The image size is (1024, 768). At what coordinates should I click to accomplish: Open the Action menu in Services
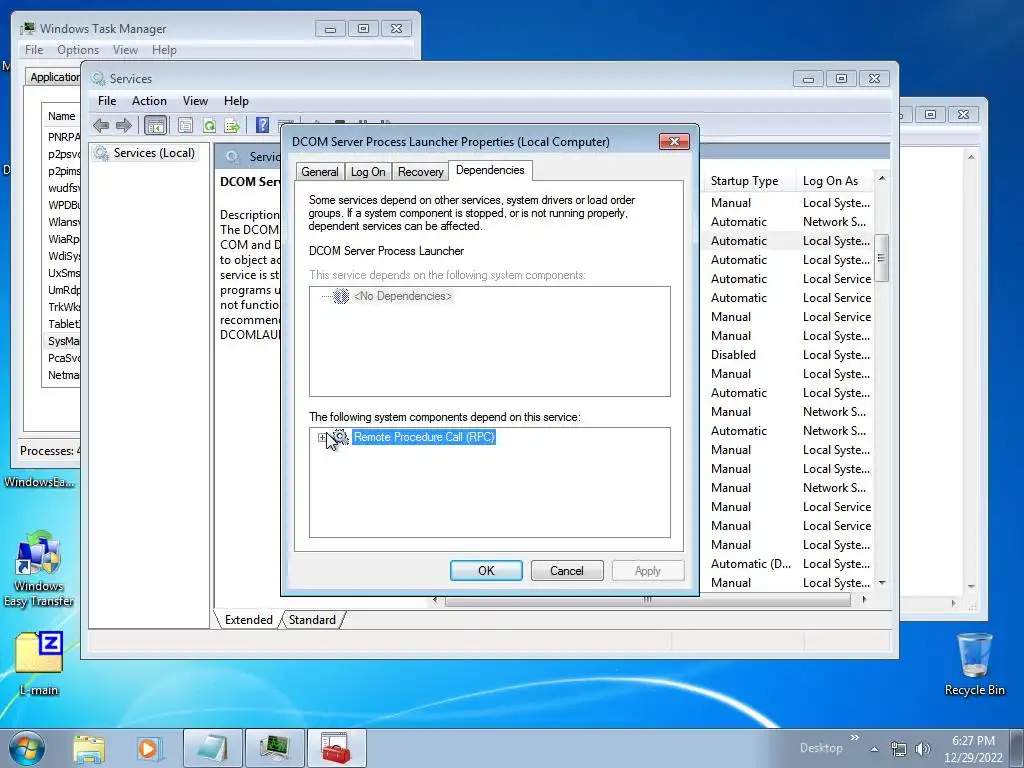pyautogui.click(x=149, y=101)
